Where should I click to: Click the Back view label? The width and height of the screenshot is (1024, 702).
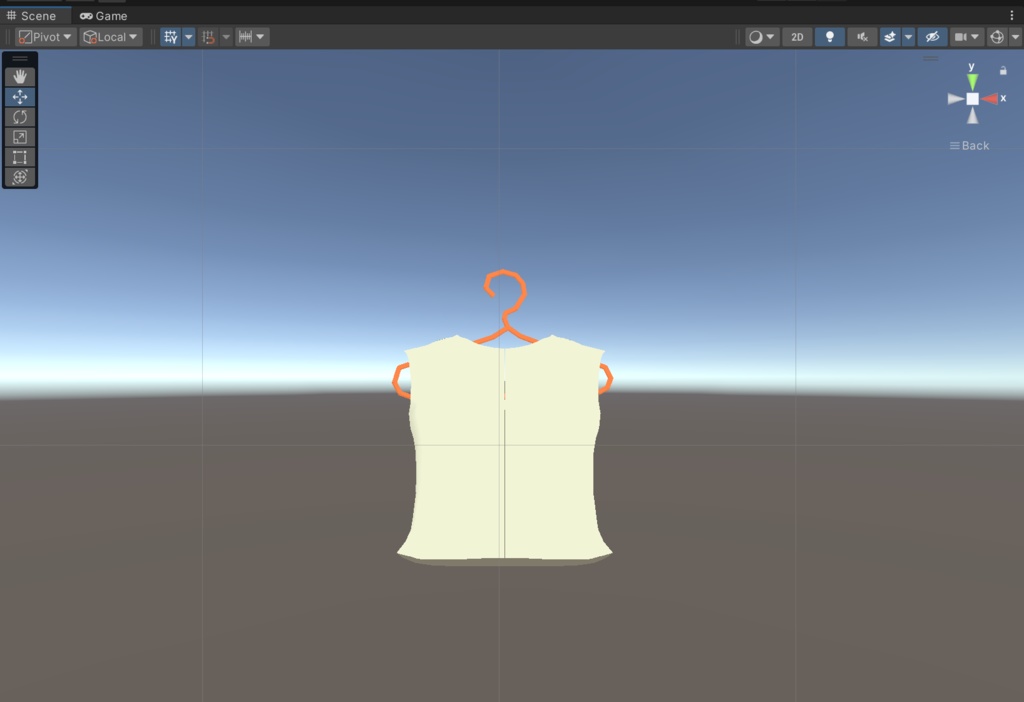[x=969, y=146]
